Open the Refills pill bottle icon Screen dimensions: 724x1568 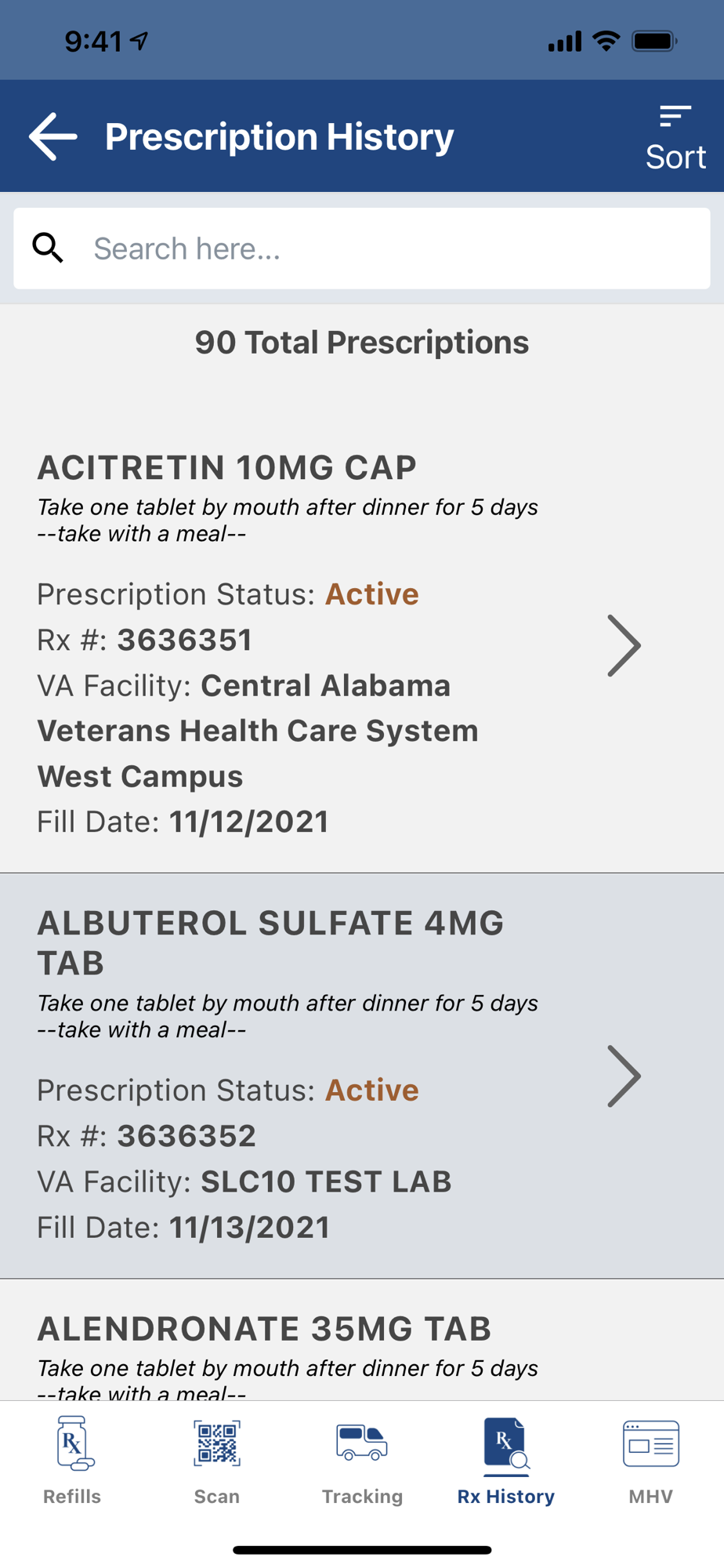coord(74,1442)
